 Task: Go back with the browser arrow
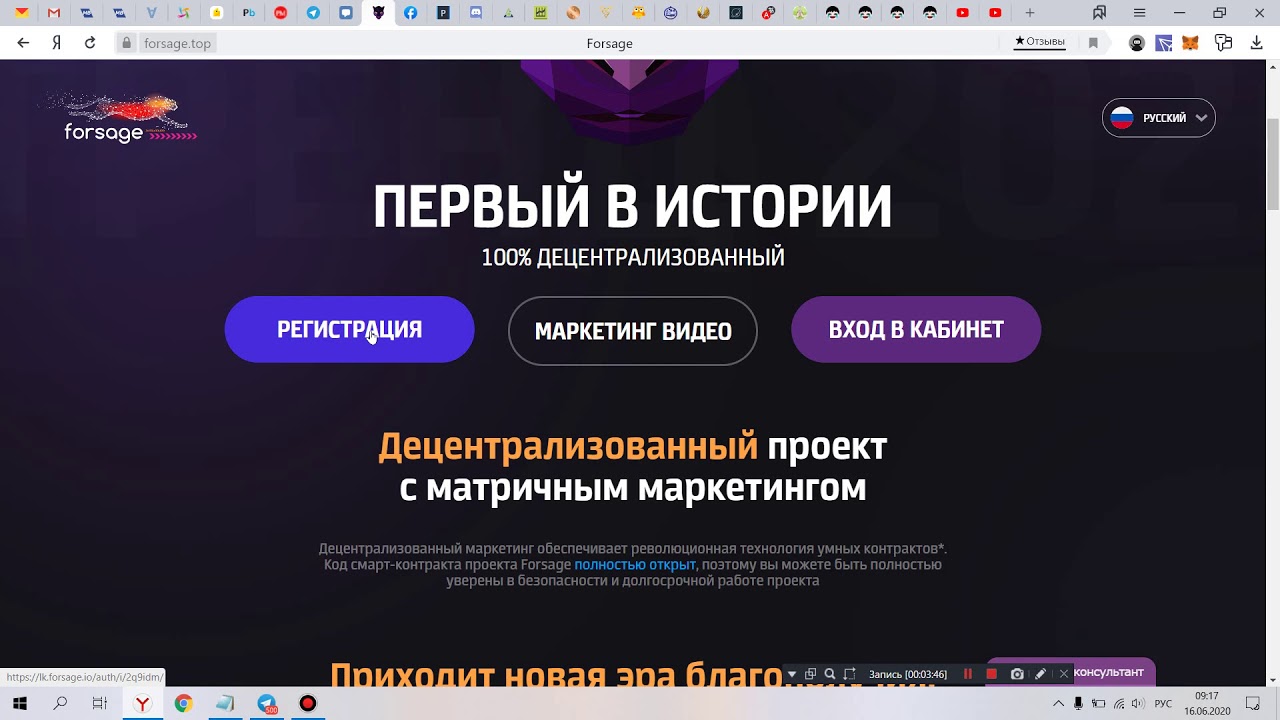click(x=23, y=43)
